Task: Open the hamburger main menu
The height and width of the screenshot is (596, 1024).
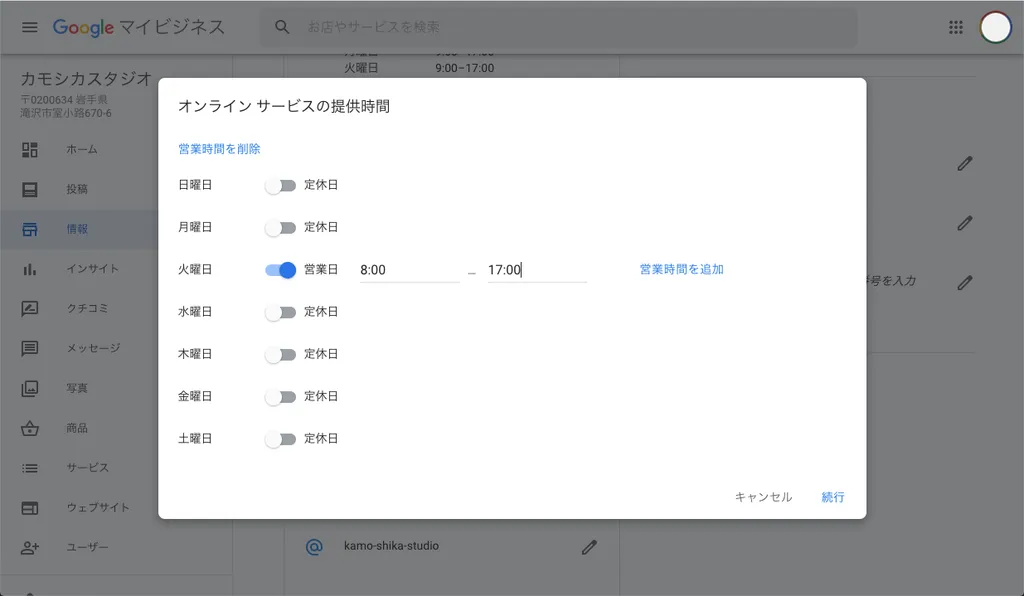Action: click(29, 27)
